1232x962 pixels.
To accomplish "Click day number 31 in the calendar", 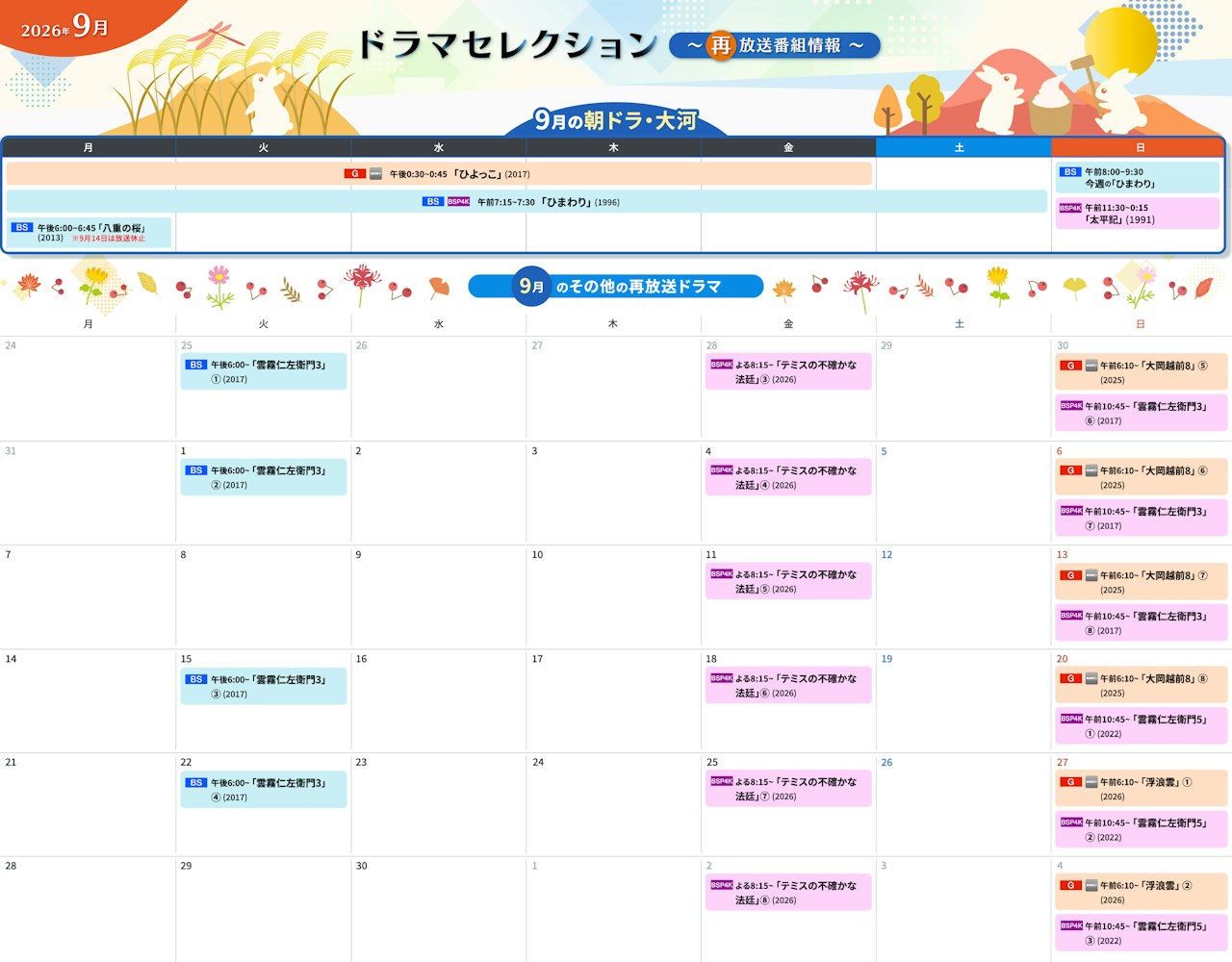I will tap(11, 451).
